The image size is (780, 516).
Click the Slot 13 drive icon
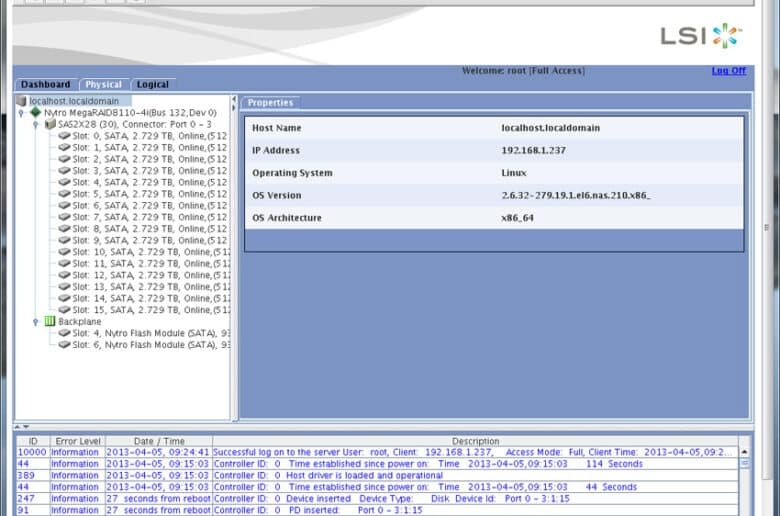[x=64, y=287]
